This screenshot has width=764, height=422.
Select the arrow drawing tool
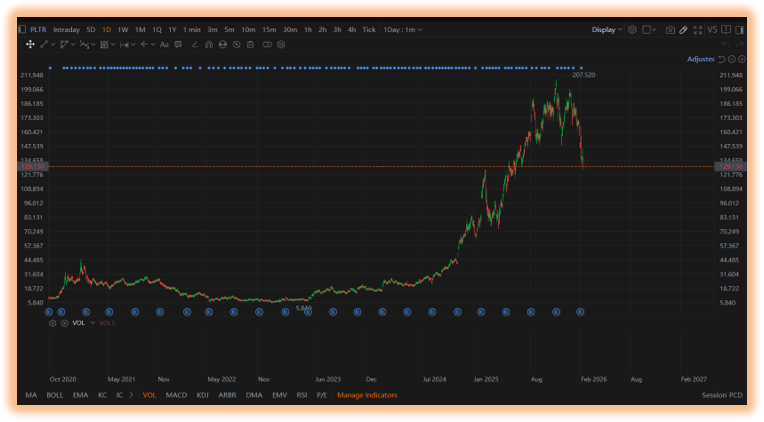coord(144,44)
